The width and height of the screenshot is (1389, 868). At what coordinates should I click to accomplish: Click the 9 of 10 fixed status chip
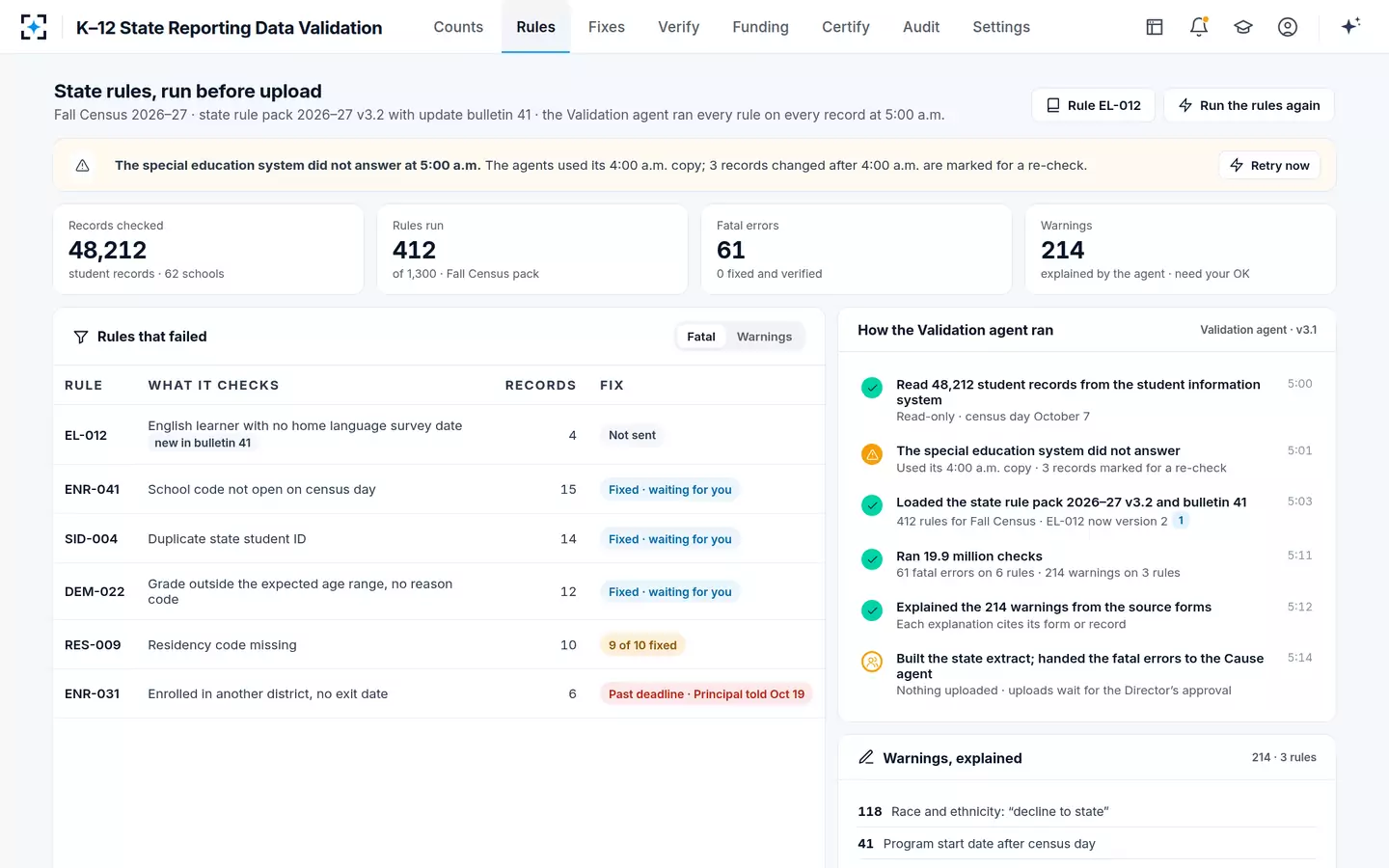(x=642, y=645)
